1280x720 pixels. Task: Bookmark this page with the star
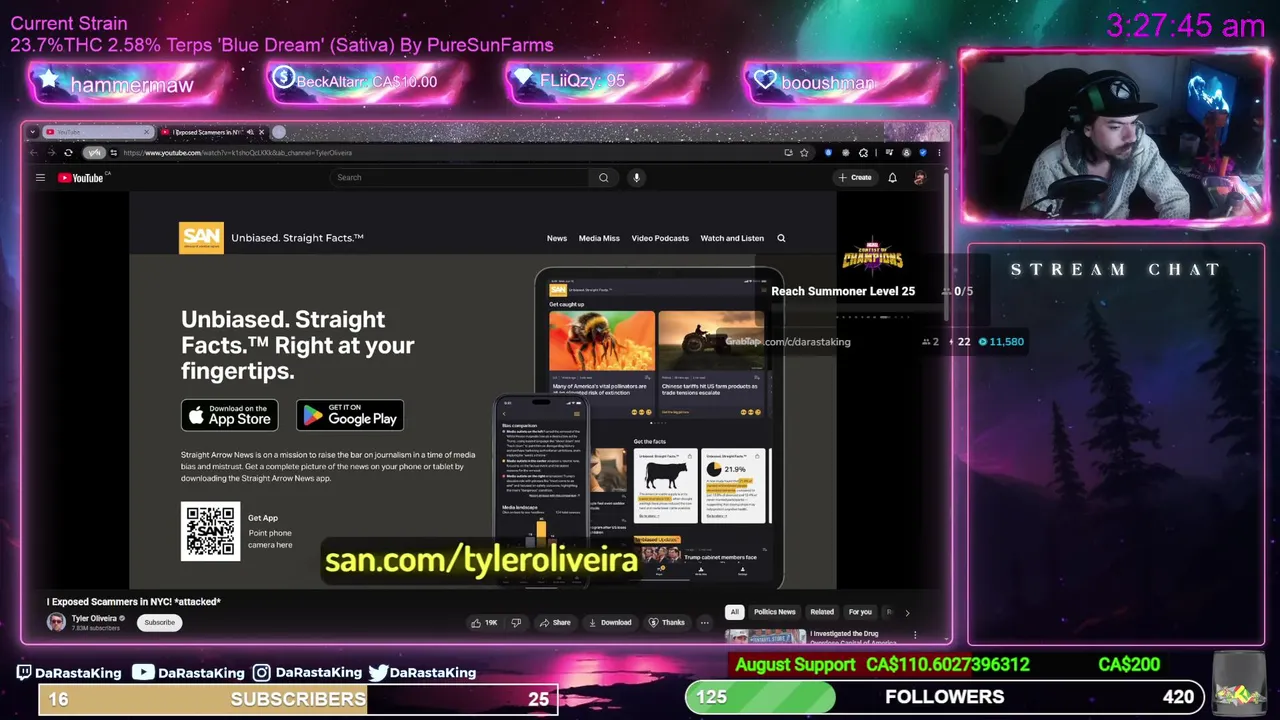[804, 153]
